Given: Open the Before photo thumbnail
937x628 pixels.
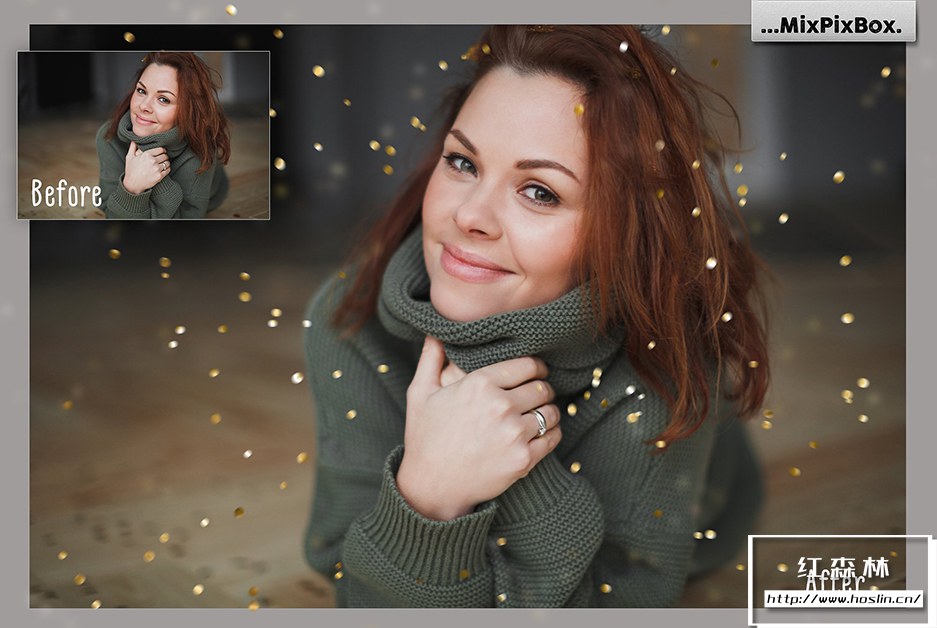Looking at the screenshot, I should 143,135.
